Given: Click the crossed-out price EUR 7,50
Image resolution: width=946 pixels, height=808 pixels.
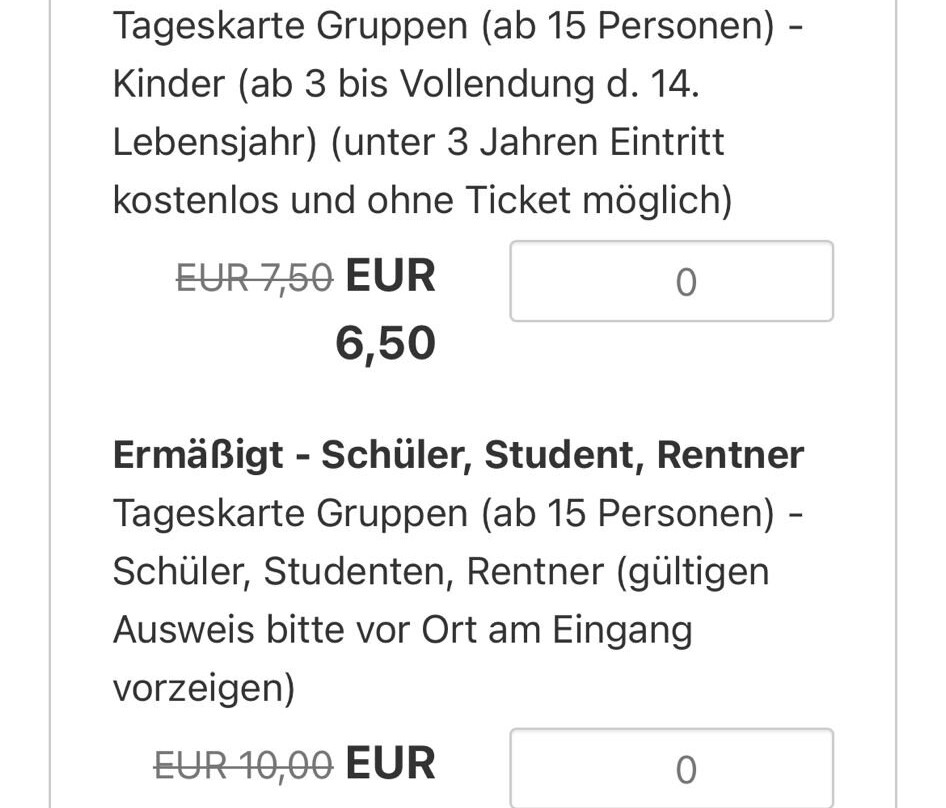Looking at the screenshot, I should (254, 278).
